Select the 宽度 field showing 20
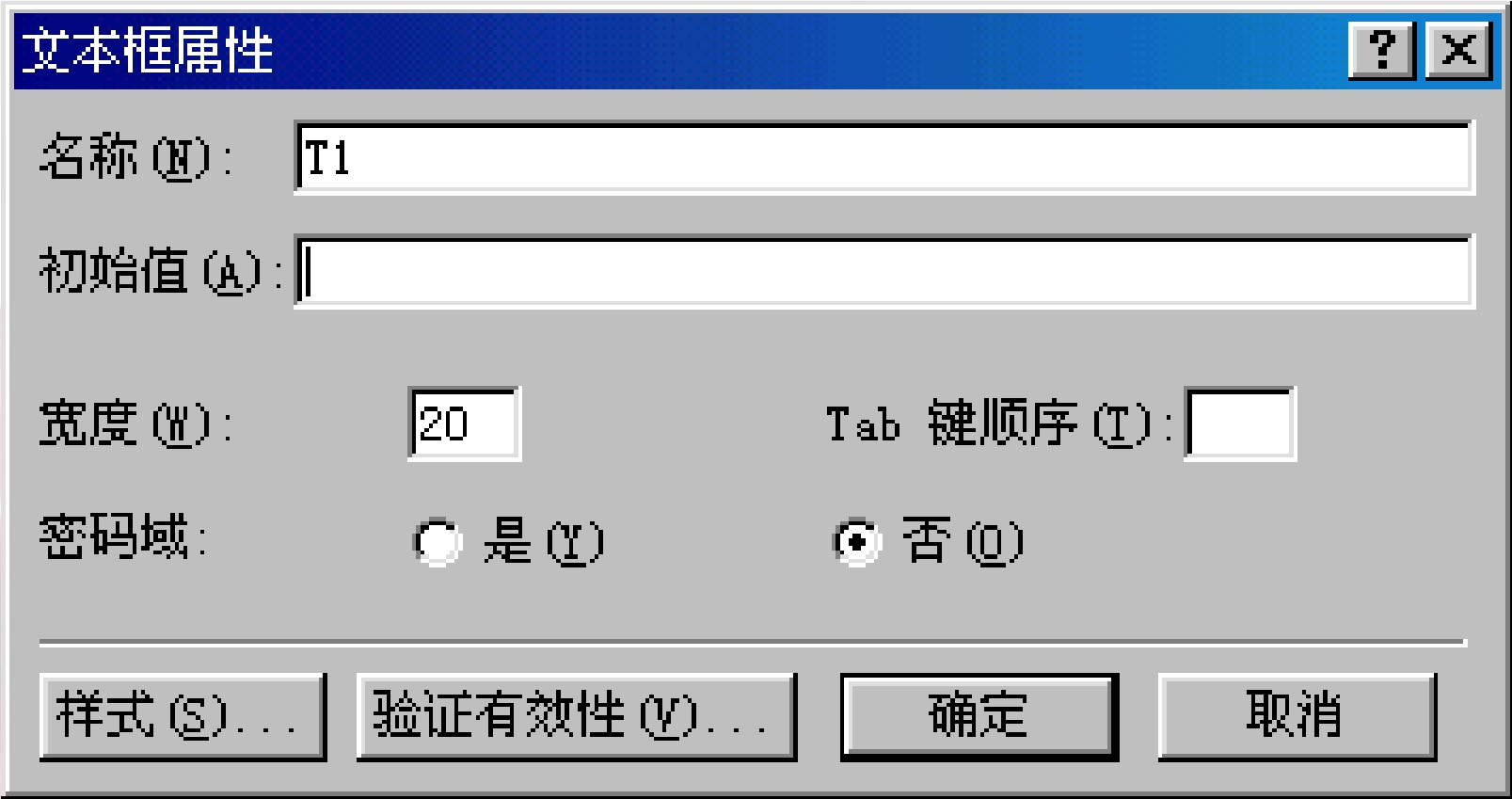The width and height of the screenshot is (1512, 799). tap(464, 423)
